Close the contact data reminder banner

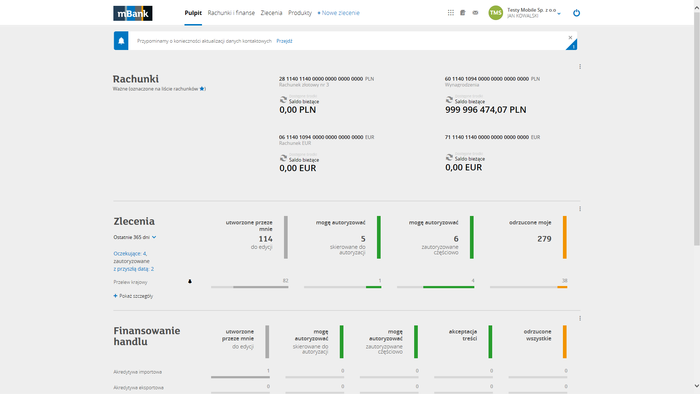pos(570,37)
